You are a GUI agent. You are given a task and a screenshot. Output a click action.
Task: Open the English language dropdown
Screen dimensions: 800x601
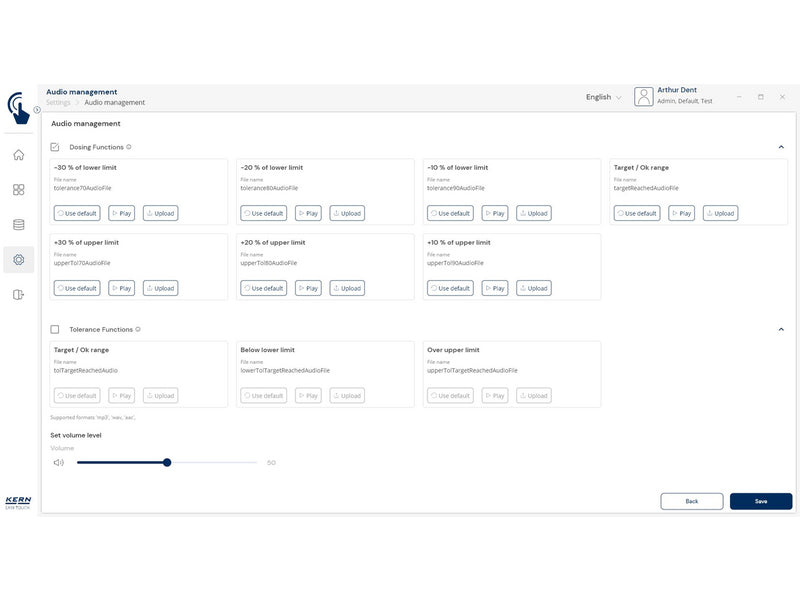(x=603, y=97)
